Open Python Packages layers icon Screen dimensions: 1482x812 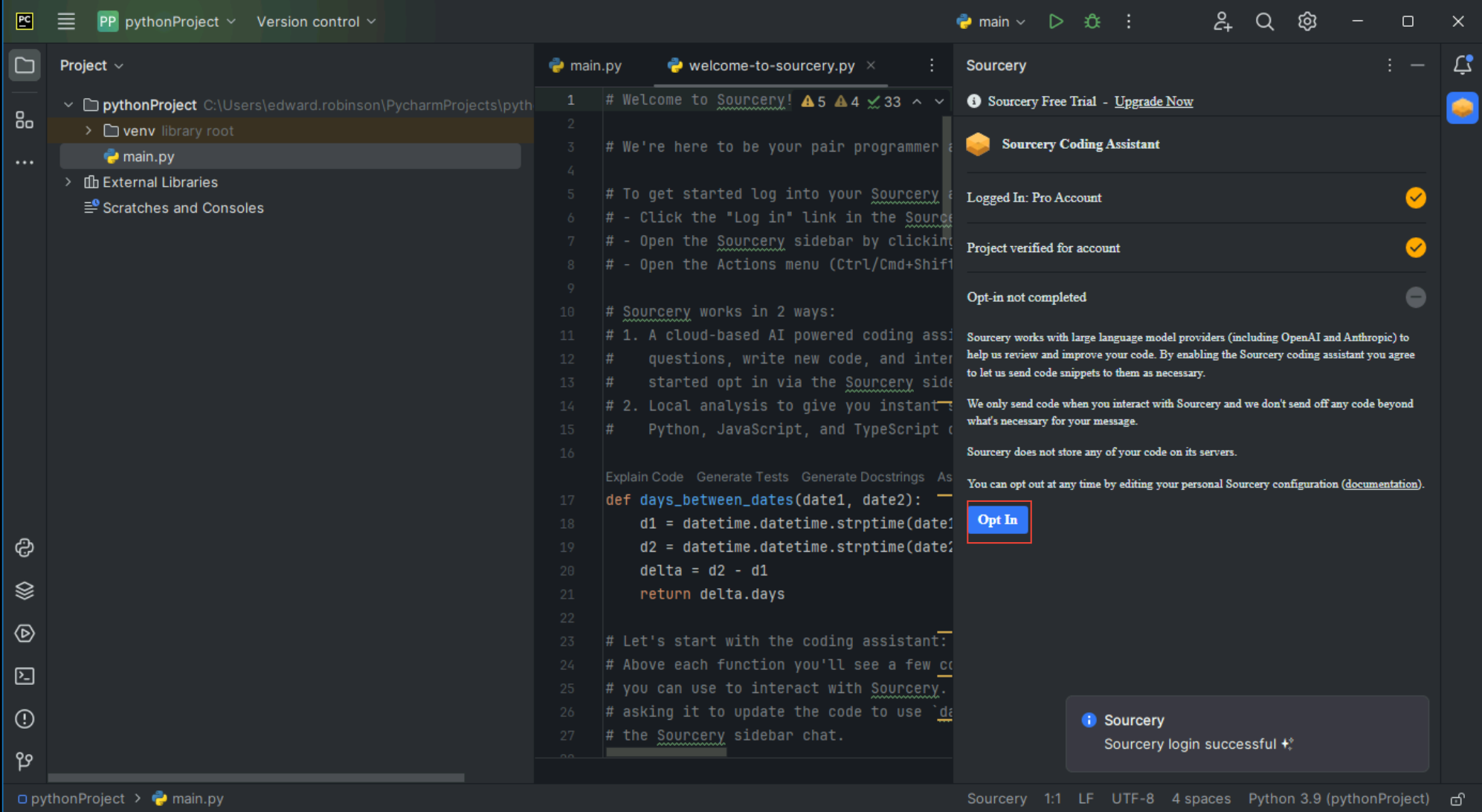(25, 590)
